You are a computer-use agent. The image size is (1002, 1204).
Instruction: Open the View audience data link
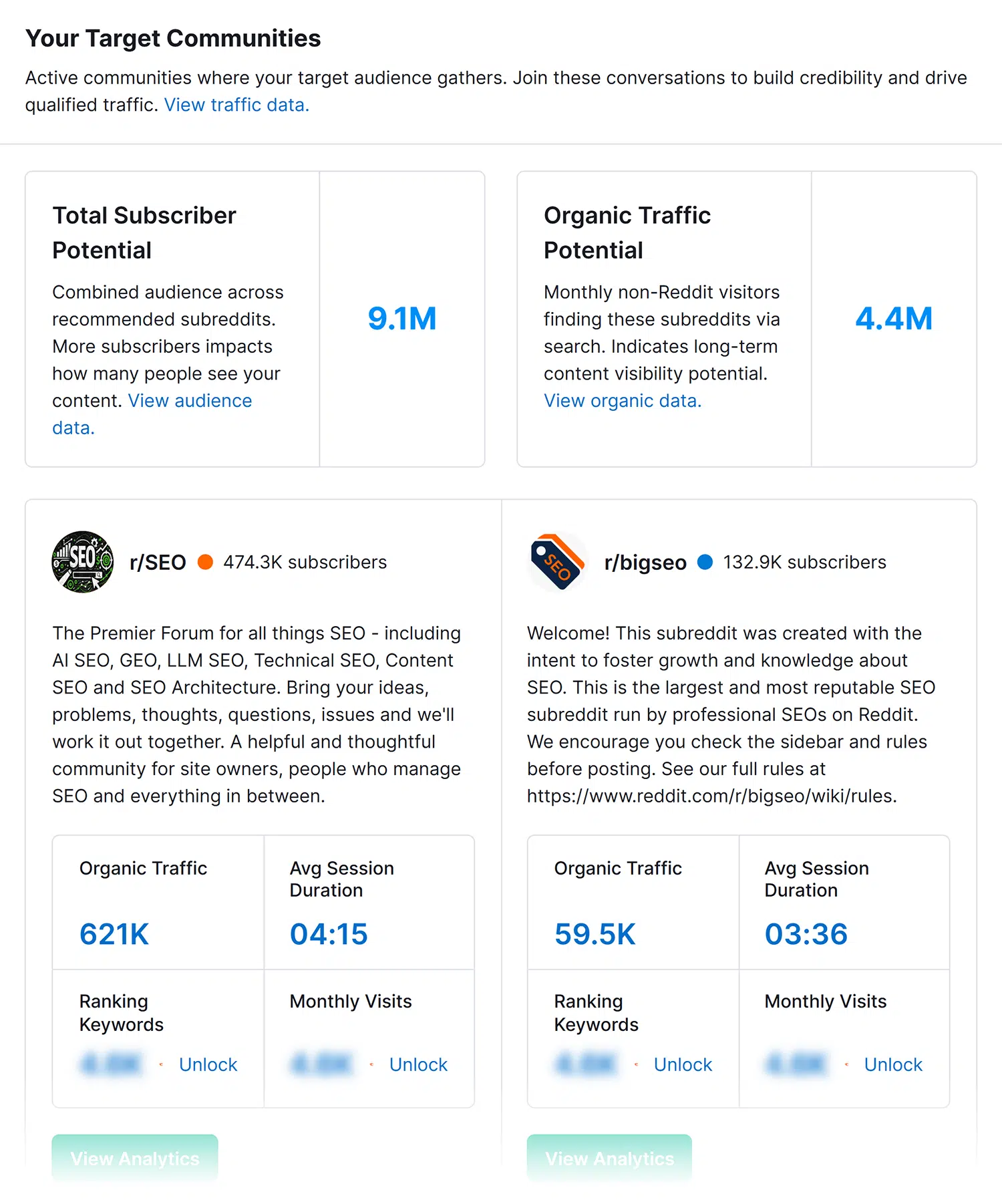[x=152, y=414]
